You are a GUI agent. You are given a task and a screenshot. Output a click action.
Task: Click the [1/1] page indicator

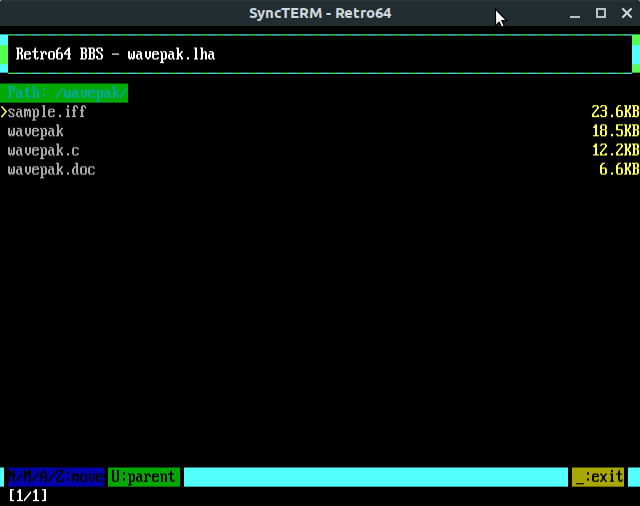pos(28,496)
